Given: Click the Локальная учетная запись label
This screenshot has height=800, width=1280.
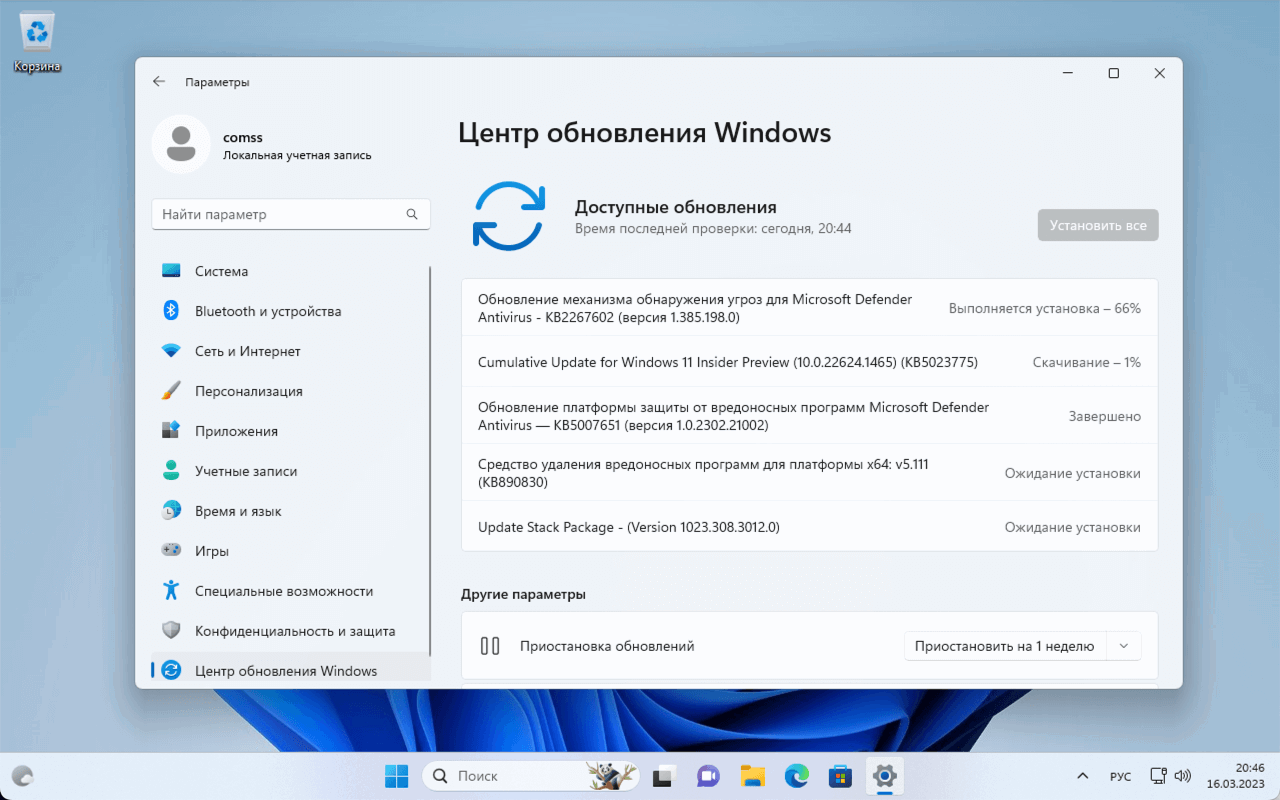Looking at the screenshot, I should coord(297,156).
